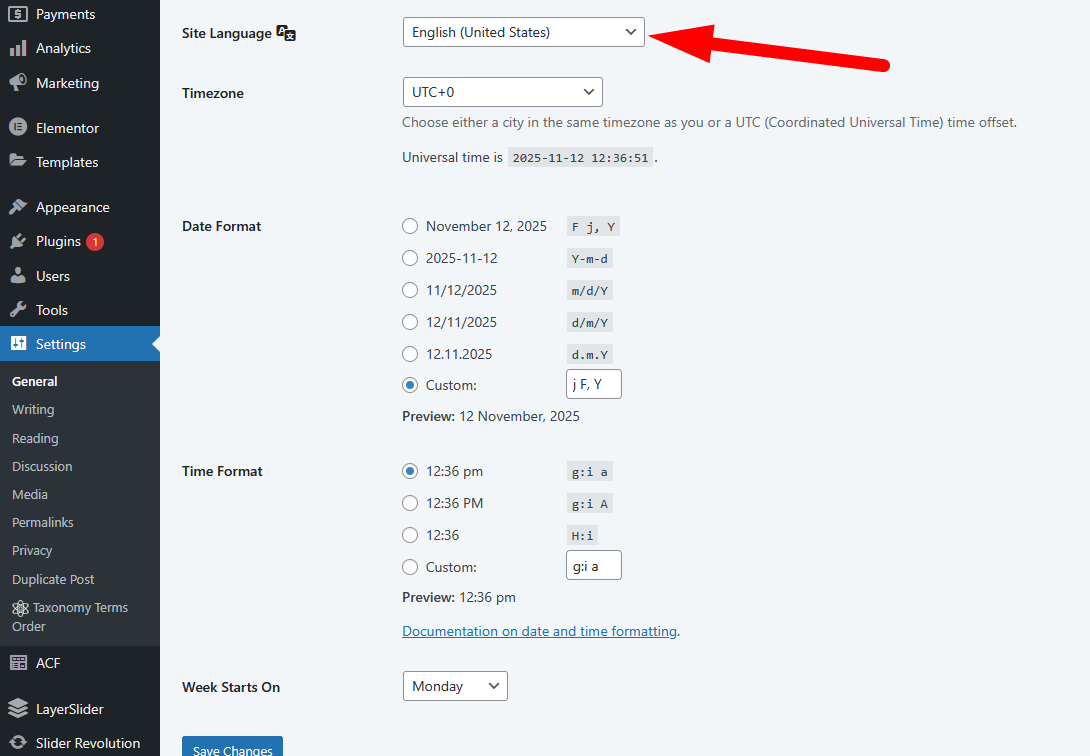This screenshot has height=756, width=1090.
Task: Click the LayerSlider stacked layers icon
Action: point(18,709)
